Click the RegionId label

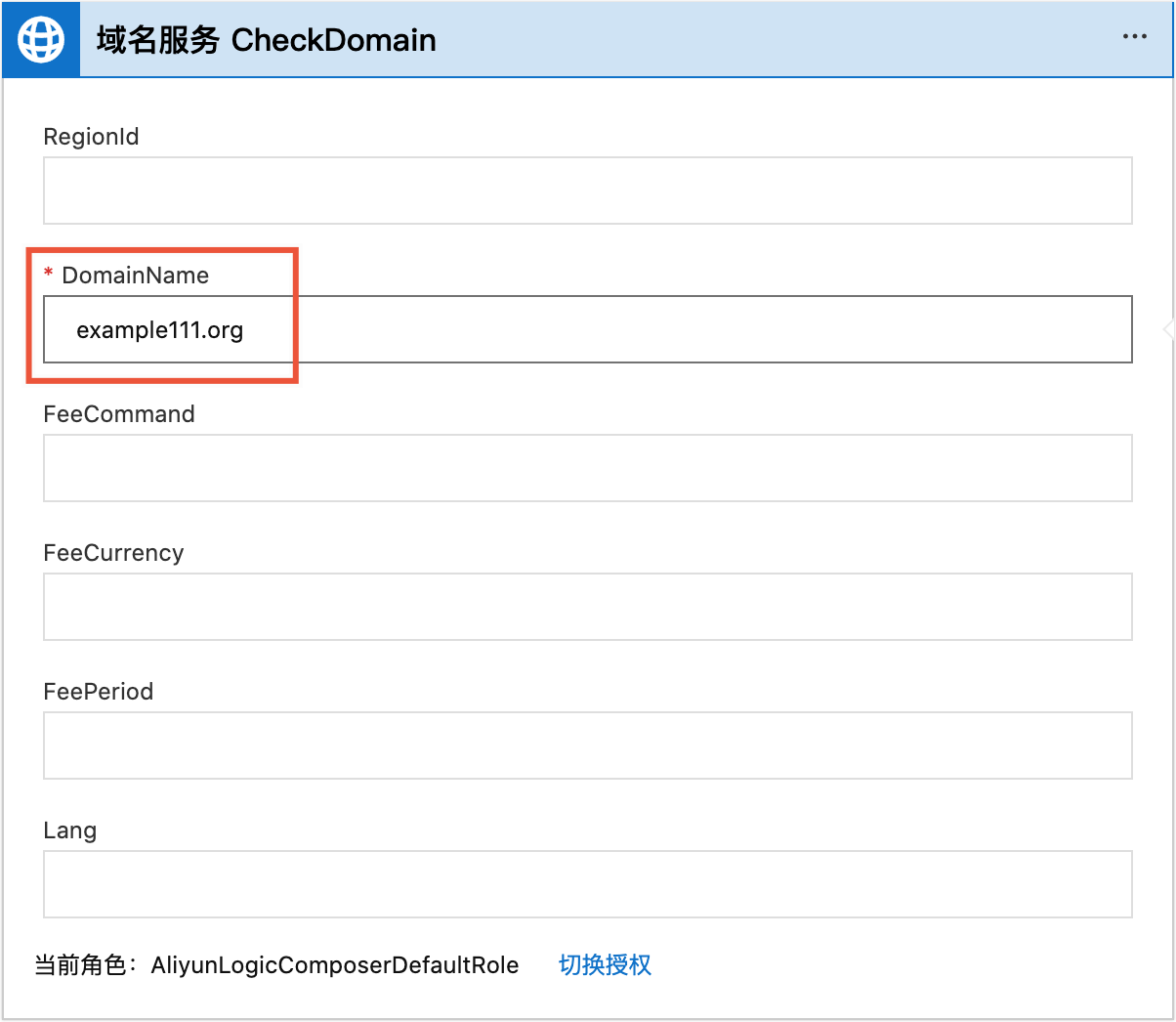tap(91, 137)
